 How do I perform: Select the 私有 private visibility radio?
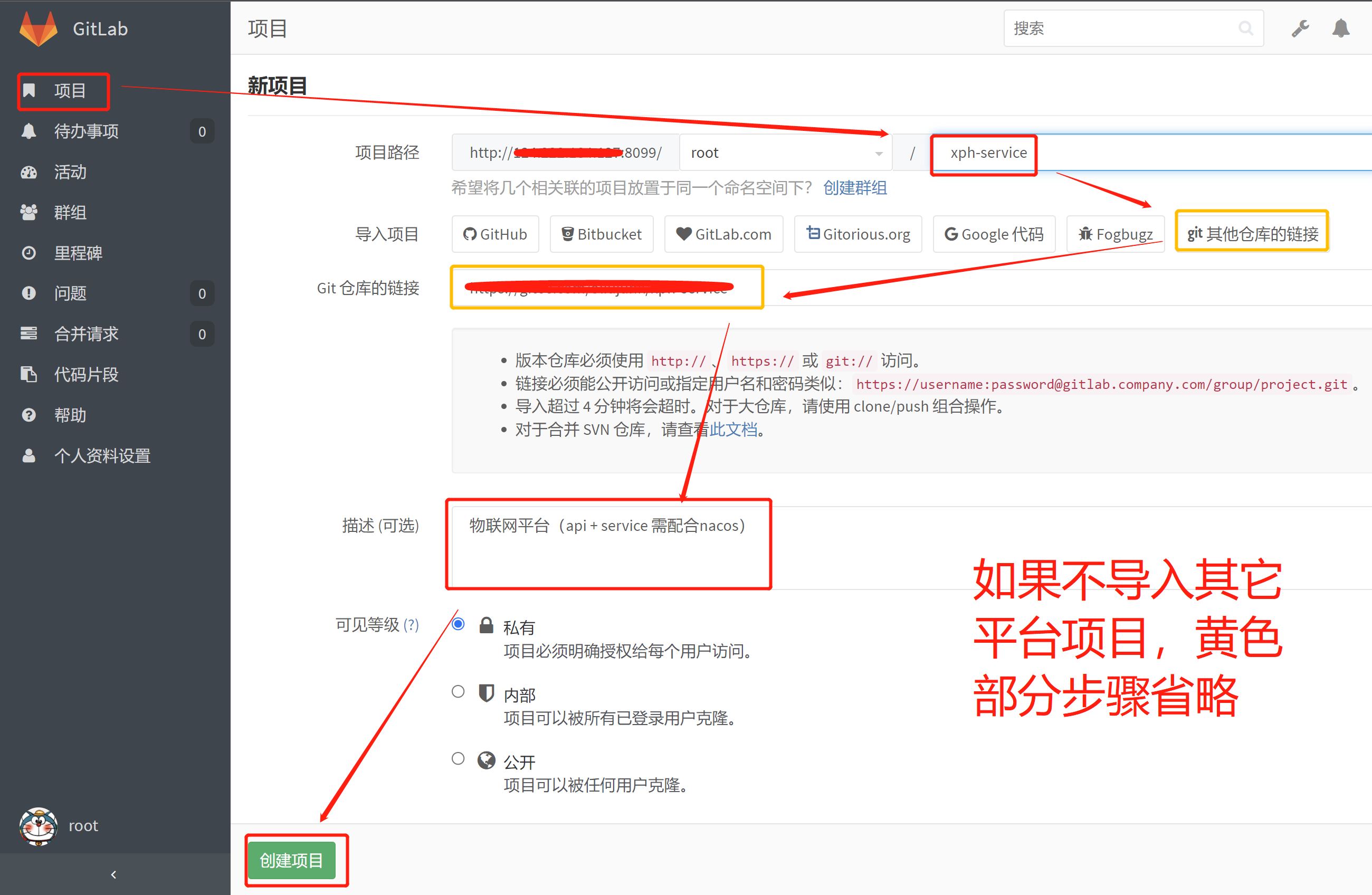coord(458,624)
